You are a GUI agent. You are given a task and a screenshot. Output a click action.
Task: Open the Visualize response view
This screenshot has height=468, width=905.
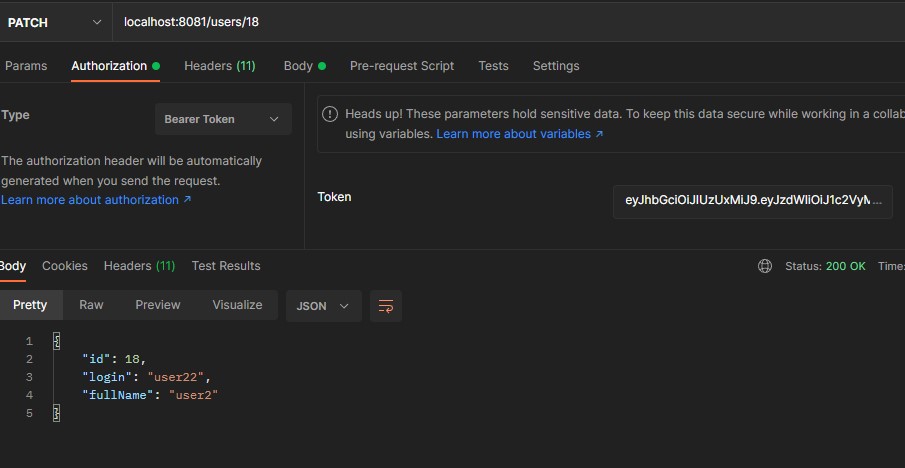pos(237,305)
